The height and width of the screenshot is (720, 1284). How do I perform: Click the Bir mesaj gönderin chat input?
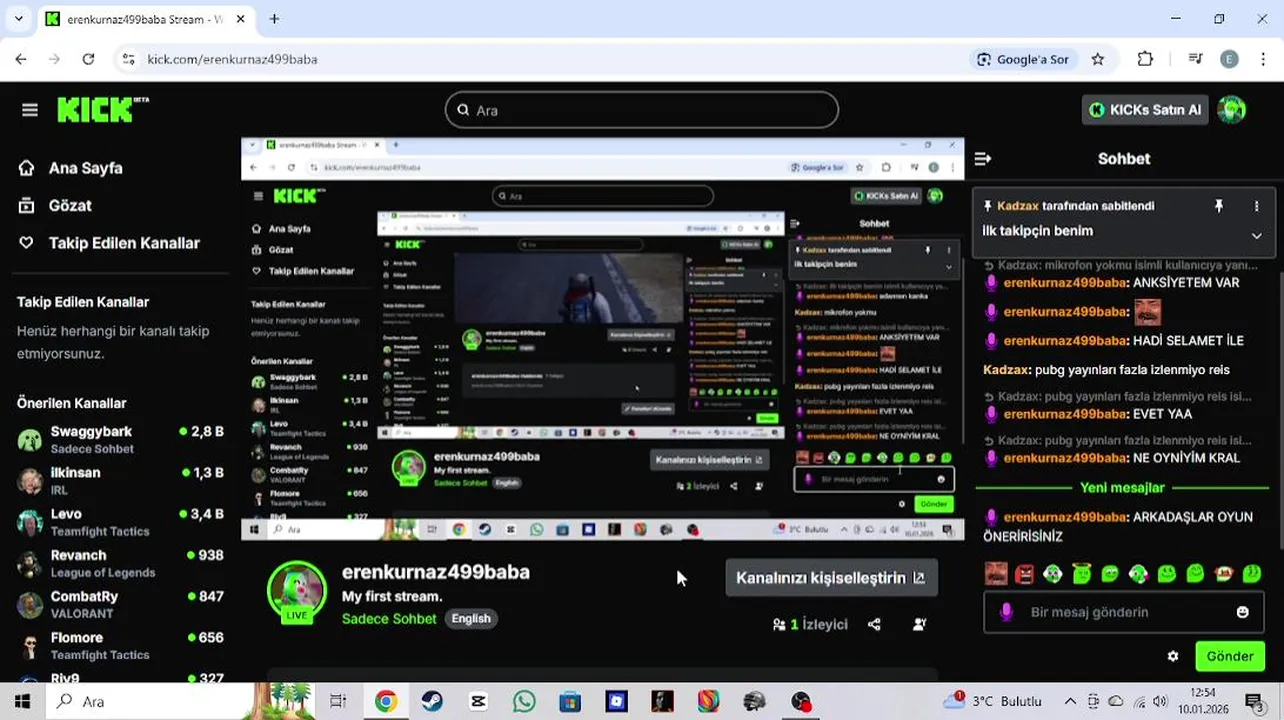click(x=1124, y=612)
